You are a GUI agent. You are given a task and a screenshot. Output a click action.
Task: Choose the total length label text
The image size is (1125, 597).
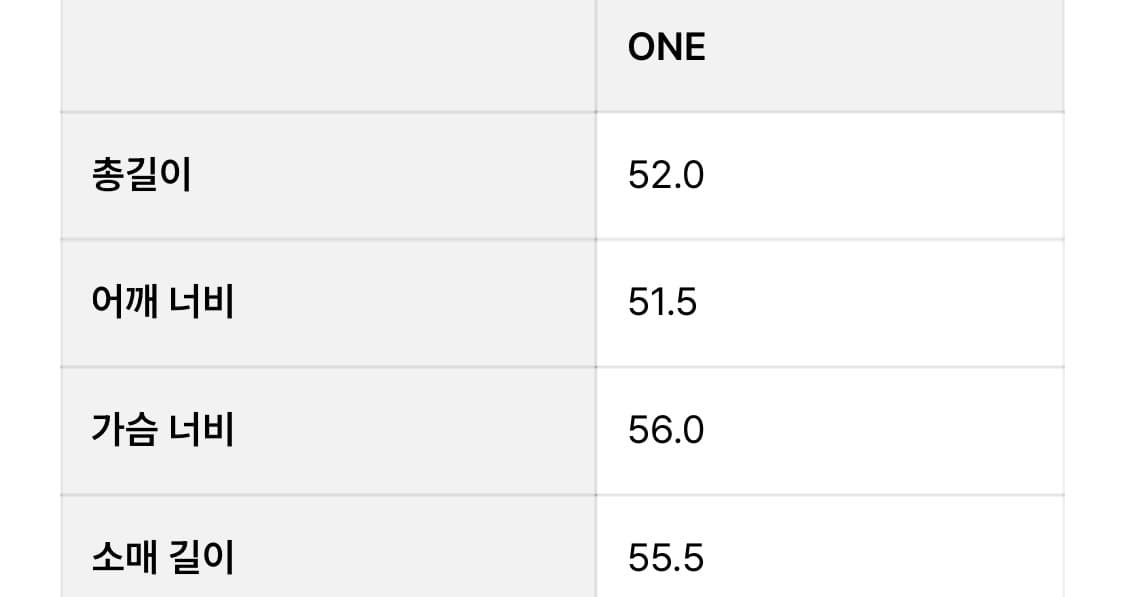point(141,176)
